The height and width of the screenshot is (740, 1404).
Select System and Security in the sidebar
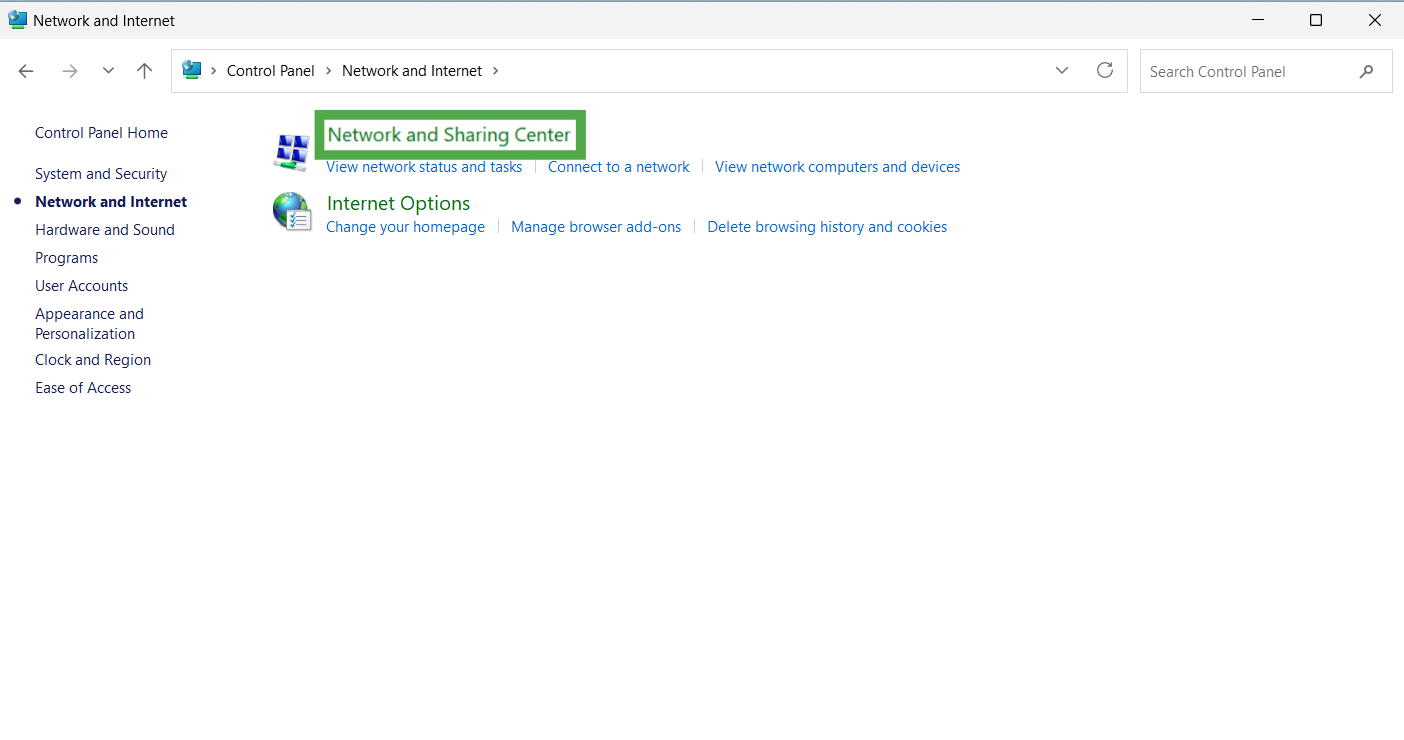[101, 174]
